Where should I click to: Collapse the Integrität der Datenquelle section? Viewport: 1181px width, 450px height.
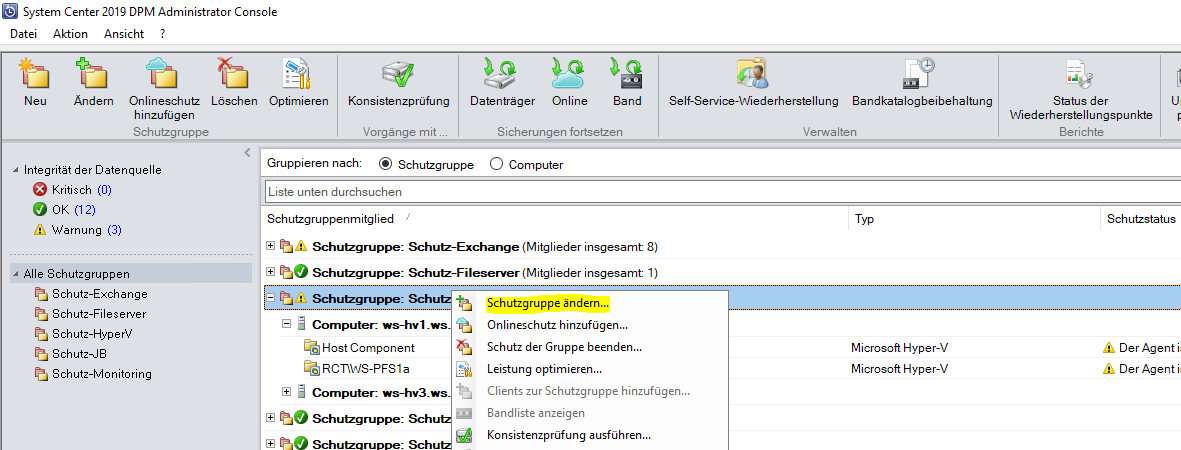point(17,170)
